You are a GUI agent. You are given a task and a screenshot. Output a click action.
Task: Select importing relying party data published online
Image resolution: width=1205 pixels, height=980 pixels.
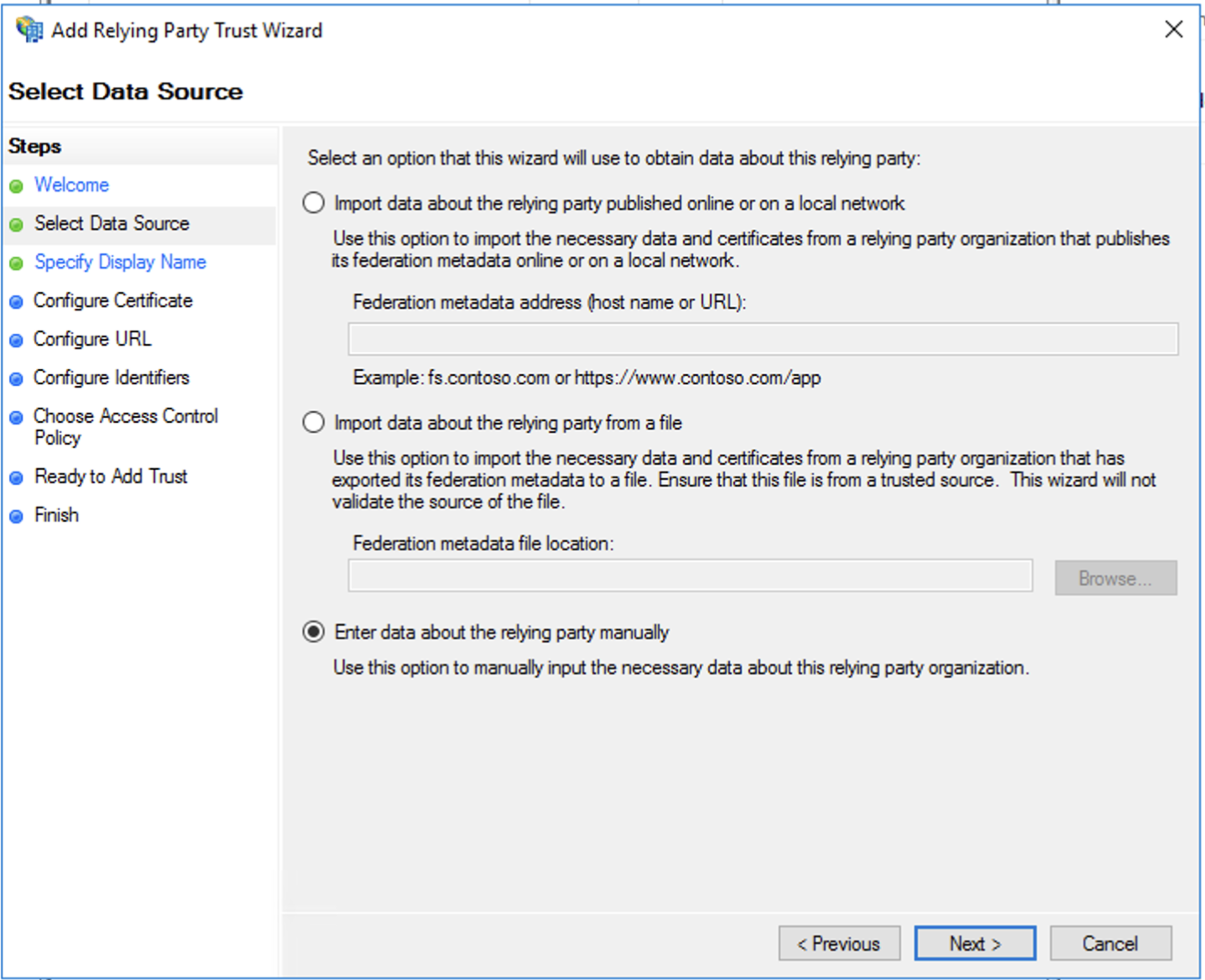coord(313,202)
